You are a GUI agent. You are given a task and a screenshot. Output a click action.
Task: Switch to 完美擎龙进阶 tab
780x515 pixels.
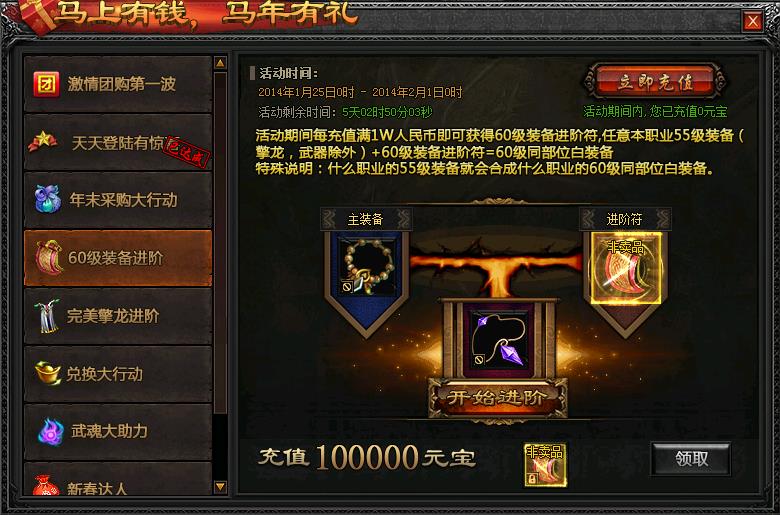pos(118,316)
